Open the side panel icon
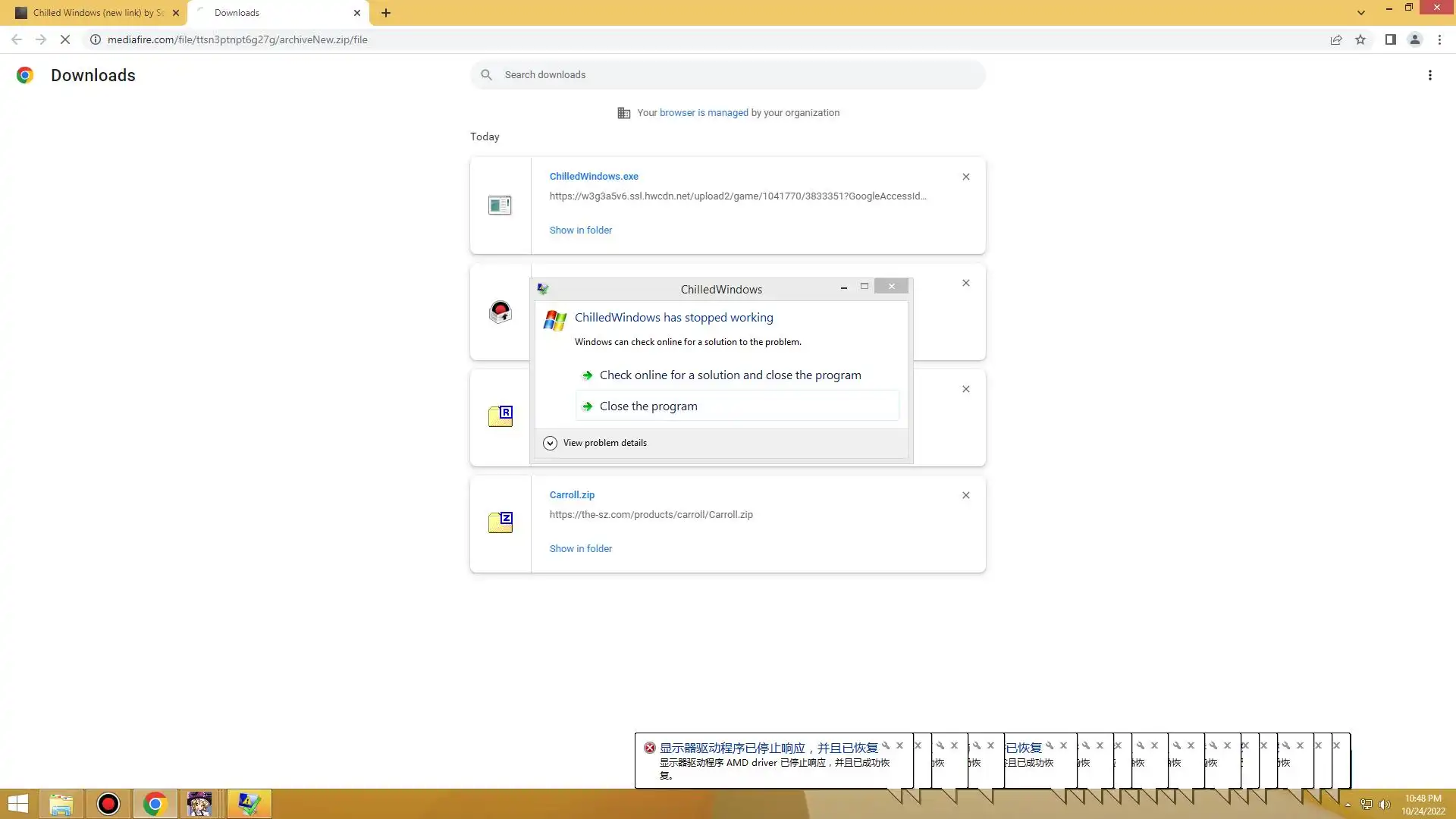Image resolution: width=1456 pixels, height=819 pixels. pos(1390,39)
